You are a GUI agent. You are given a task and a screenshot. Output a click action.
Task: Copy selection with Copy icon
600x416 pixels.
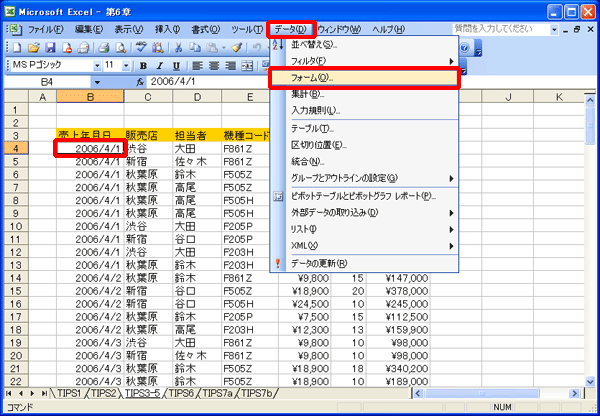pos(195,47)
